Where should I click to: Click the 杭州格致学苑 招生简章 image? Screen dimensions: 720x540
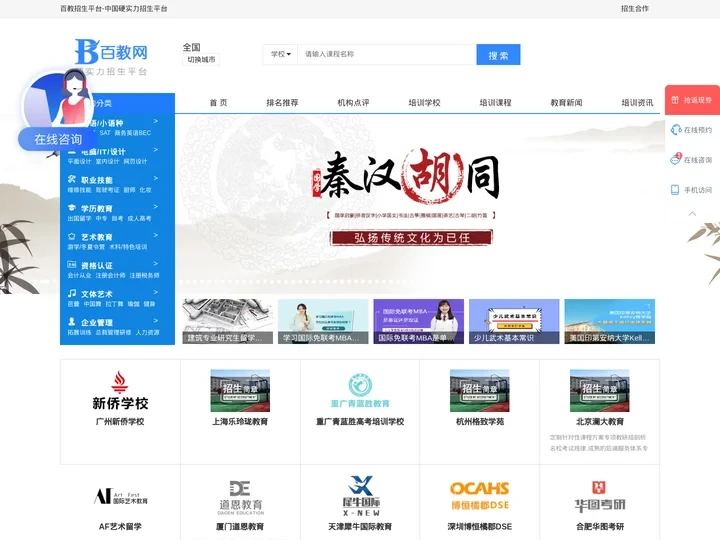(480, 390)
